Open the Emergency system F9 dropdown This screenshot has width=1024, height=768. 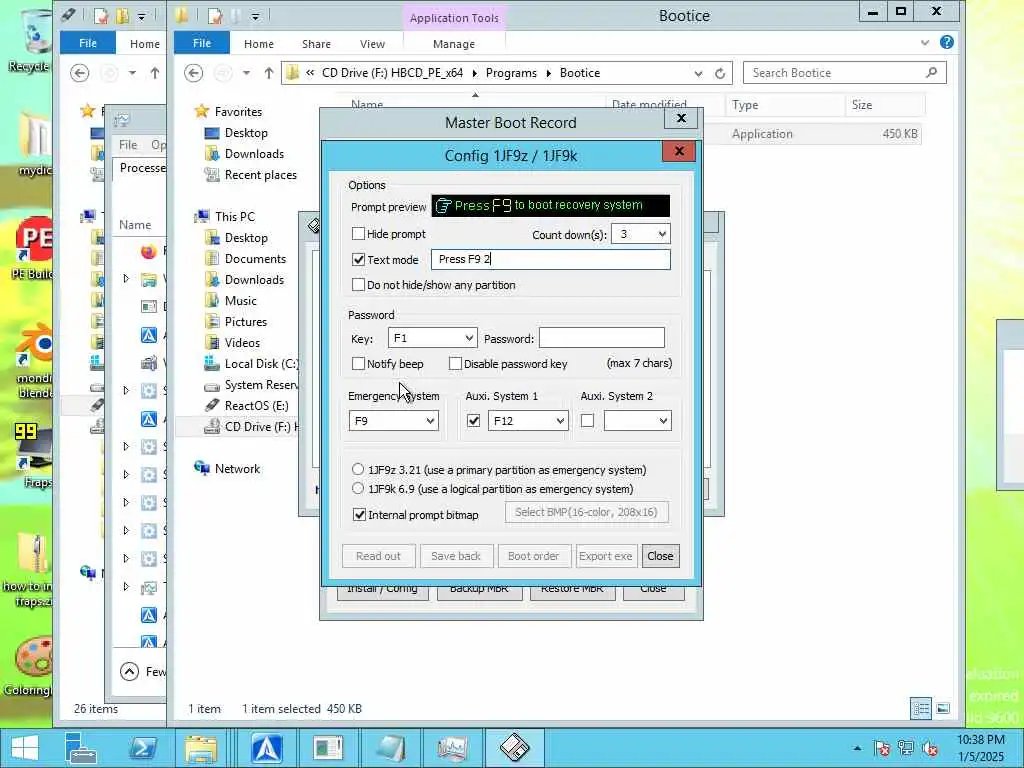[430, 421]
